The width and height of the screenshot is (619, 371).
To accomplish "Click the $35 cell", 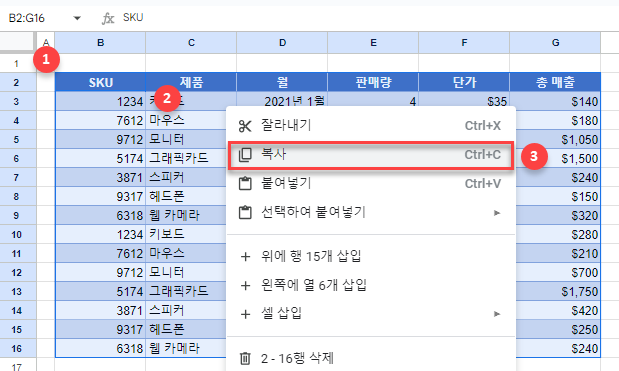I will (x=464, y=99).
